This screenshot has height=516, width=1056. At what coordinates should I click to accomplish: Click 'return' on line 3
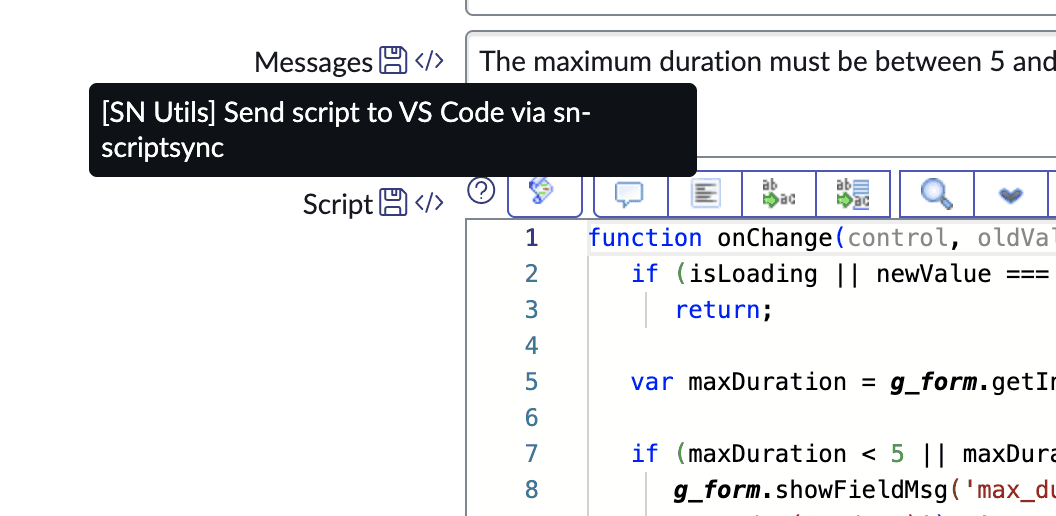coord(717,310)
